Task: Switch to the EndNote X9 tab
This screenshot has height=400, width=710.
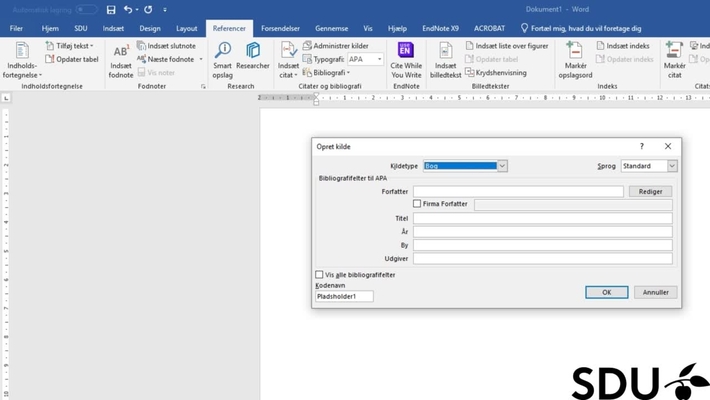Action: [440, 29]
